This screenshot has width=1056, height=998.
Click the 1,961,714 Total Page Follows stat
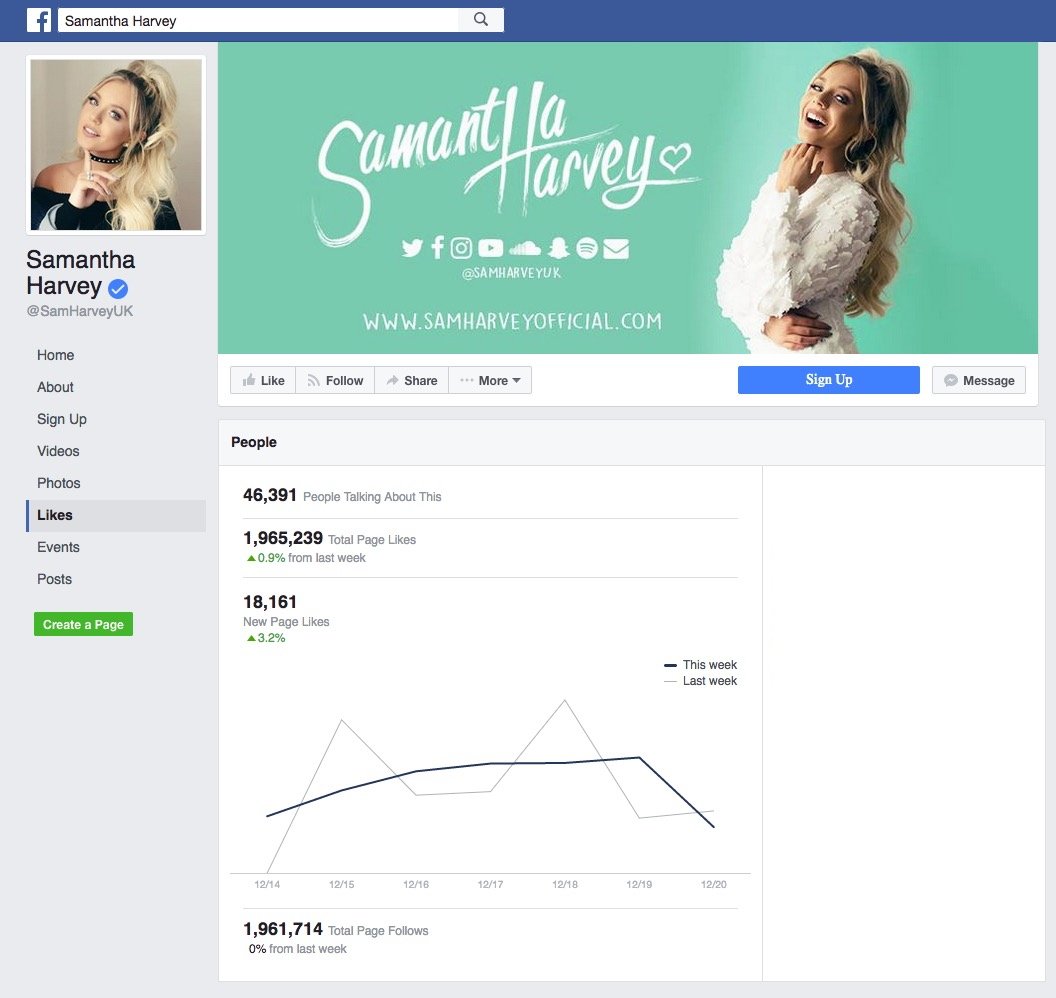pyautogui.click(x=335, y=929)
